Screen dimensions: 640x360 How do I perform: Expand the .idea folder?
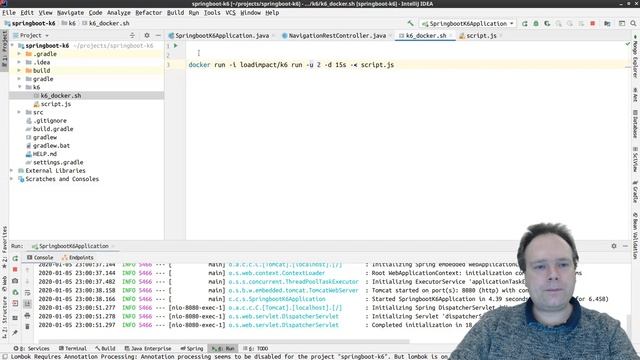point(19,62)
